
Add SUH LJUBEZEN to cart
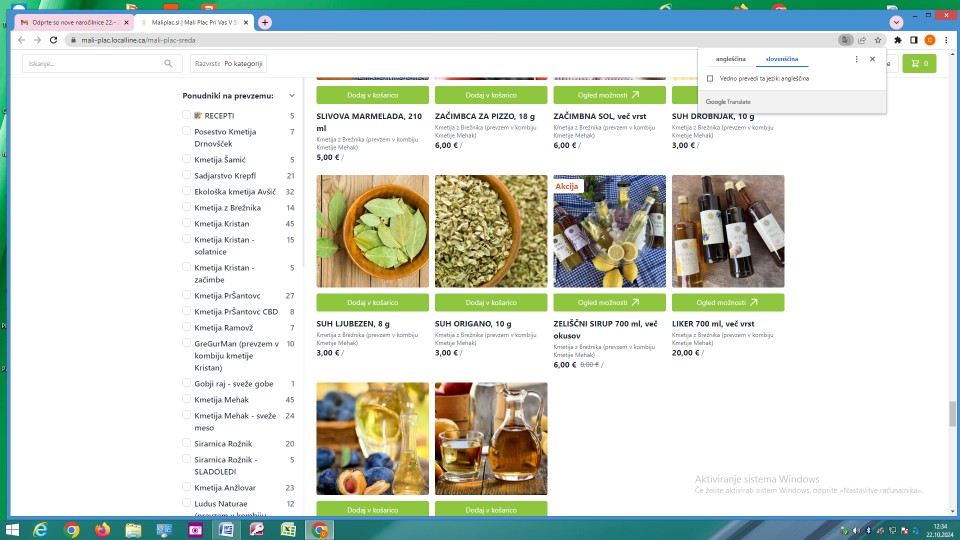coord(372,302)
